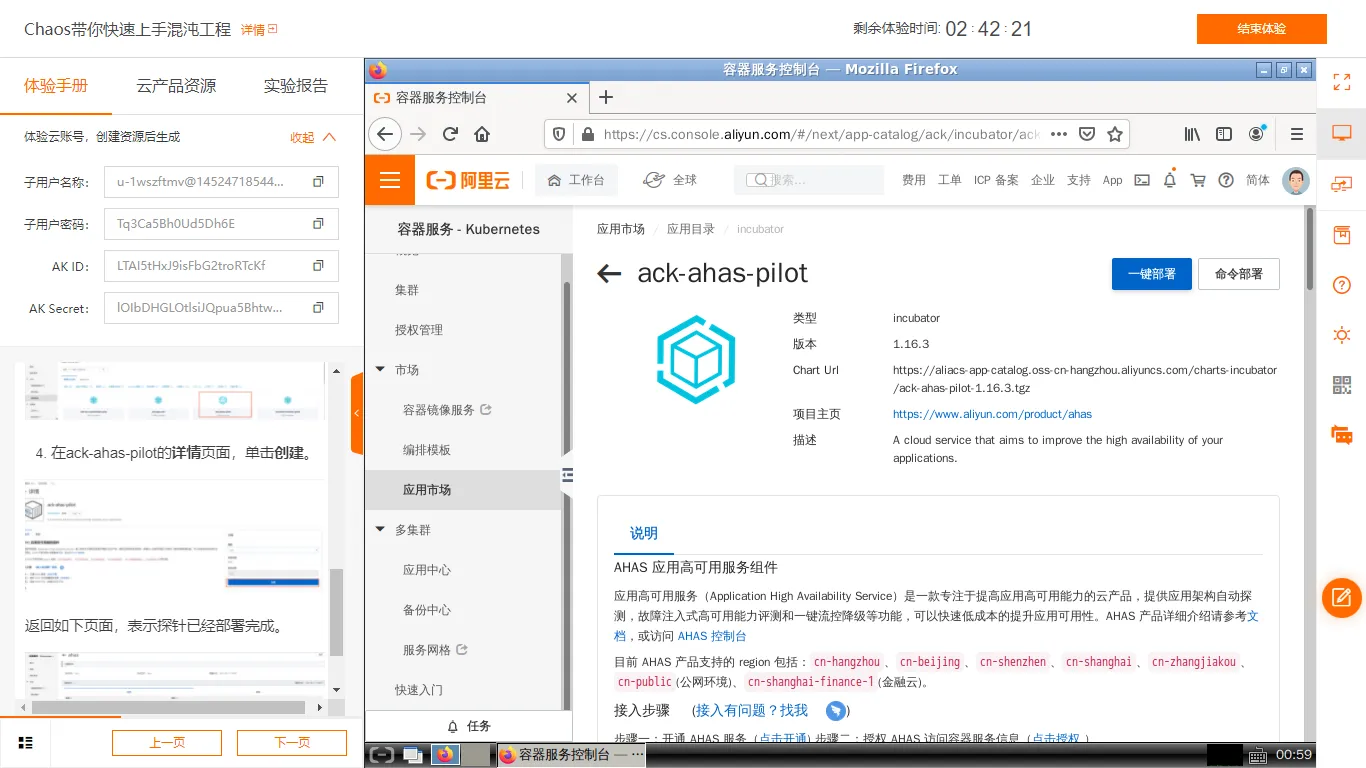Image resolution: width=1366 pixels, height=768 pixels.
Task: Click the Aliyun console search field
Action: 809,180
